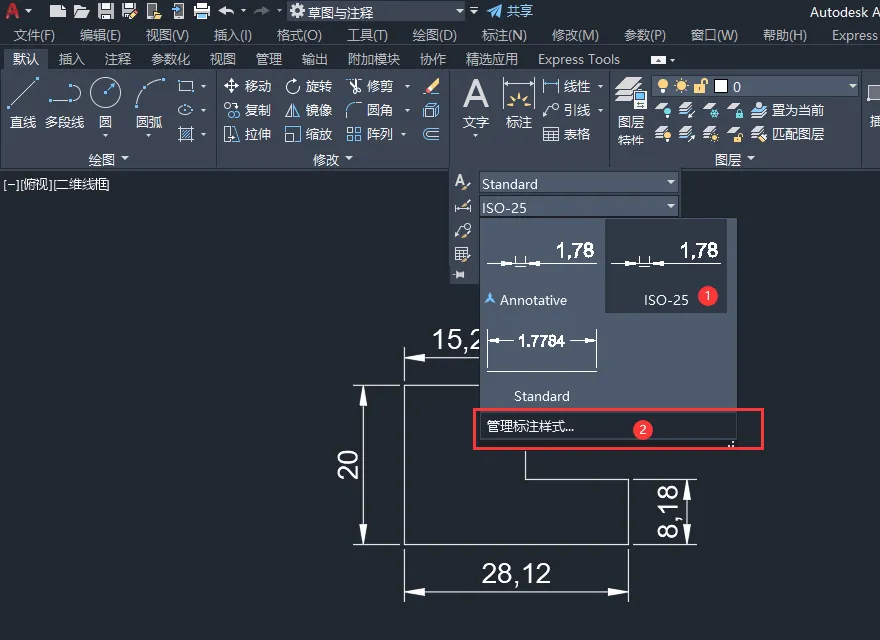Click the 28,12 dimension text in drawing
Image resolution: width=880 pixels, height=640 pixels.
(x=516, y=573)
